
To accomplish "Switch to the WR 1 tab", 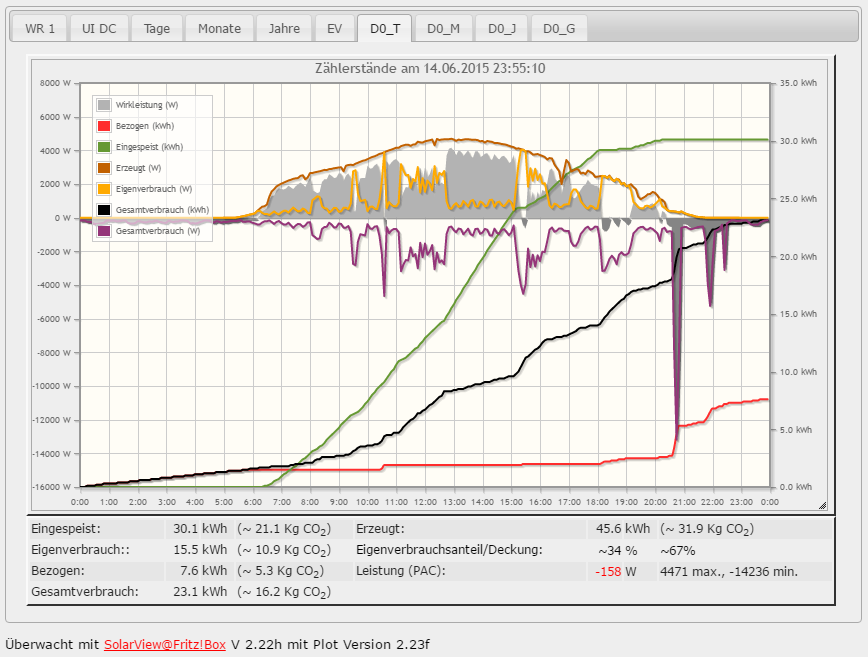I will pos(40,28).
